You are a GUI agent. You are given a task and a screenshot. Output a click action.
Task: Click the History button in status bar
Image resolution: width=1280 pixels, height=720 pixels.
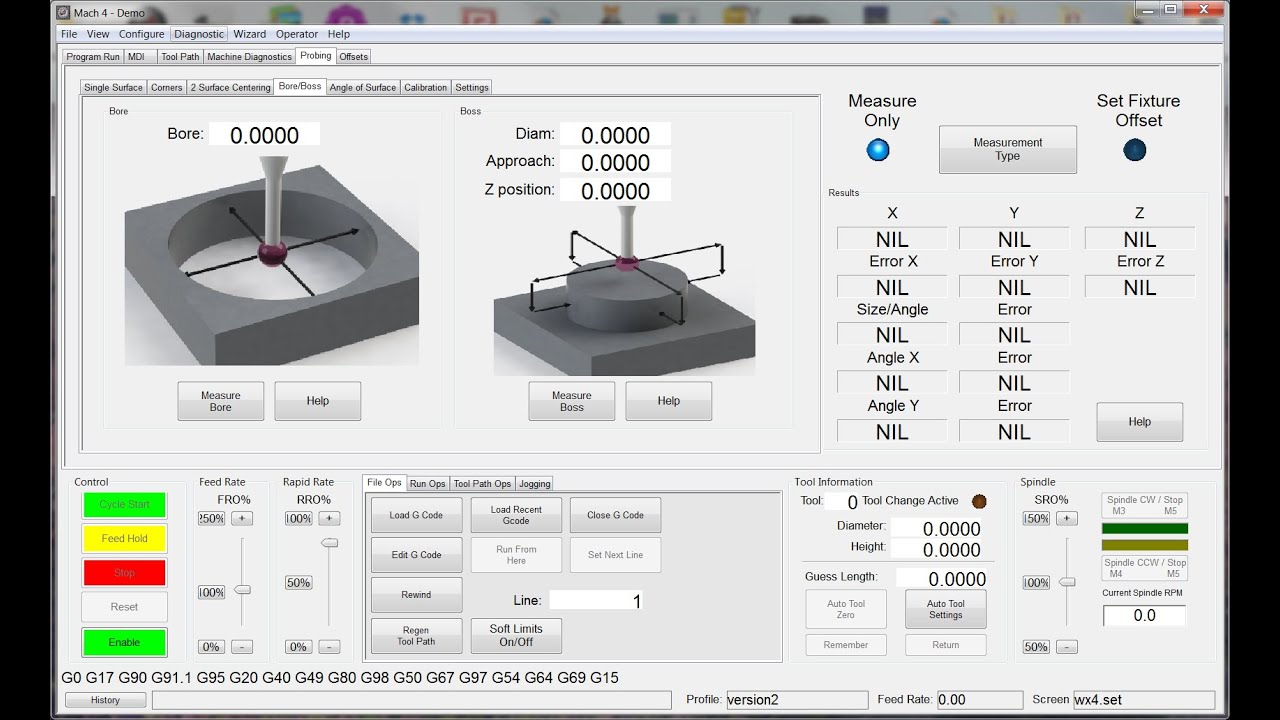click(x=106, y=700)
